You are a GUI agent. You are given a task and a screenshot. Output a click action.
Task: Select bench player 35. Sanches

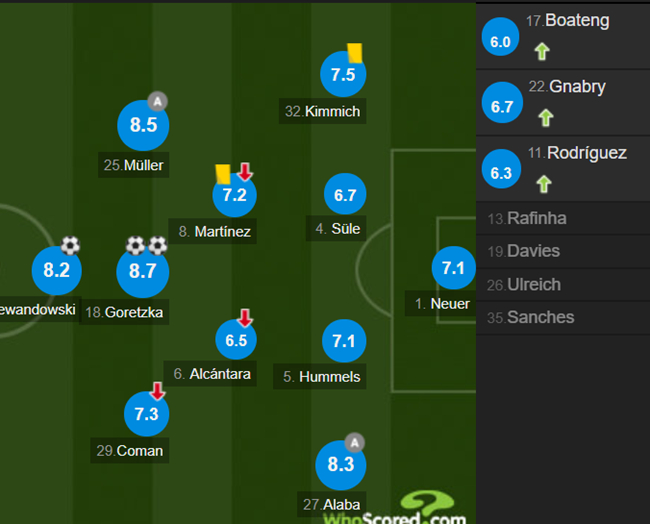click(563, 318)
